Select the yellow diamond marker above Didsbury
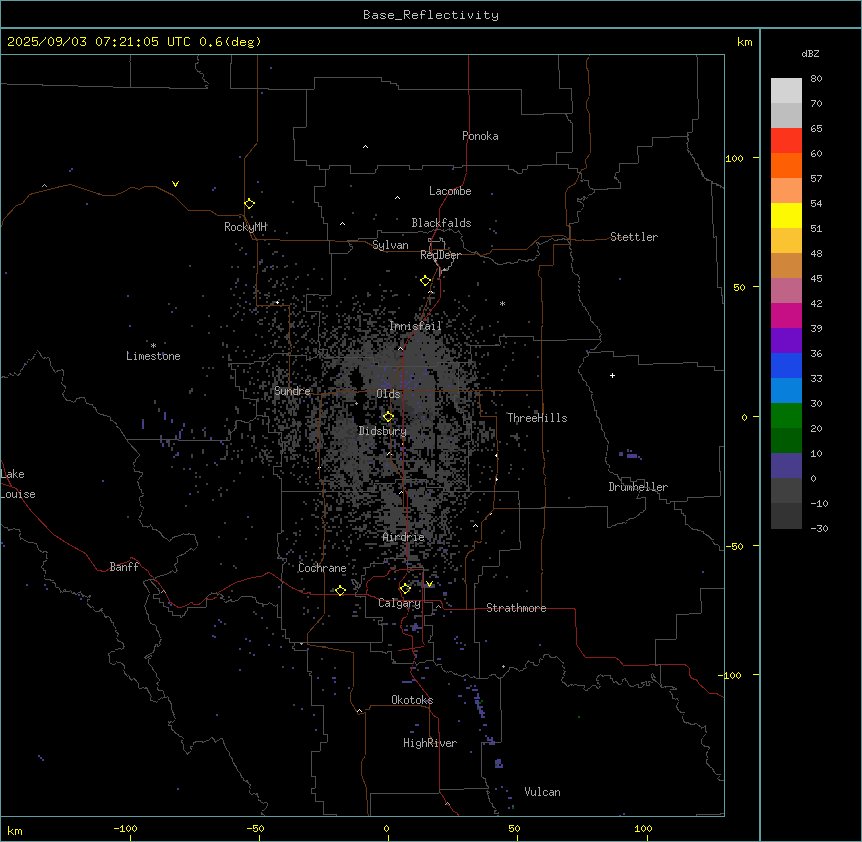 point(388,416)
